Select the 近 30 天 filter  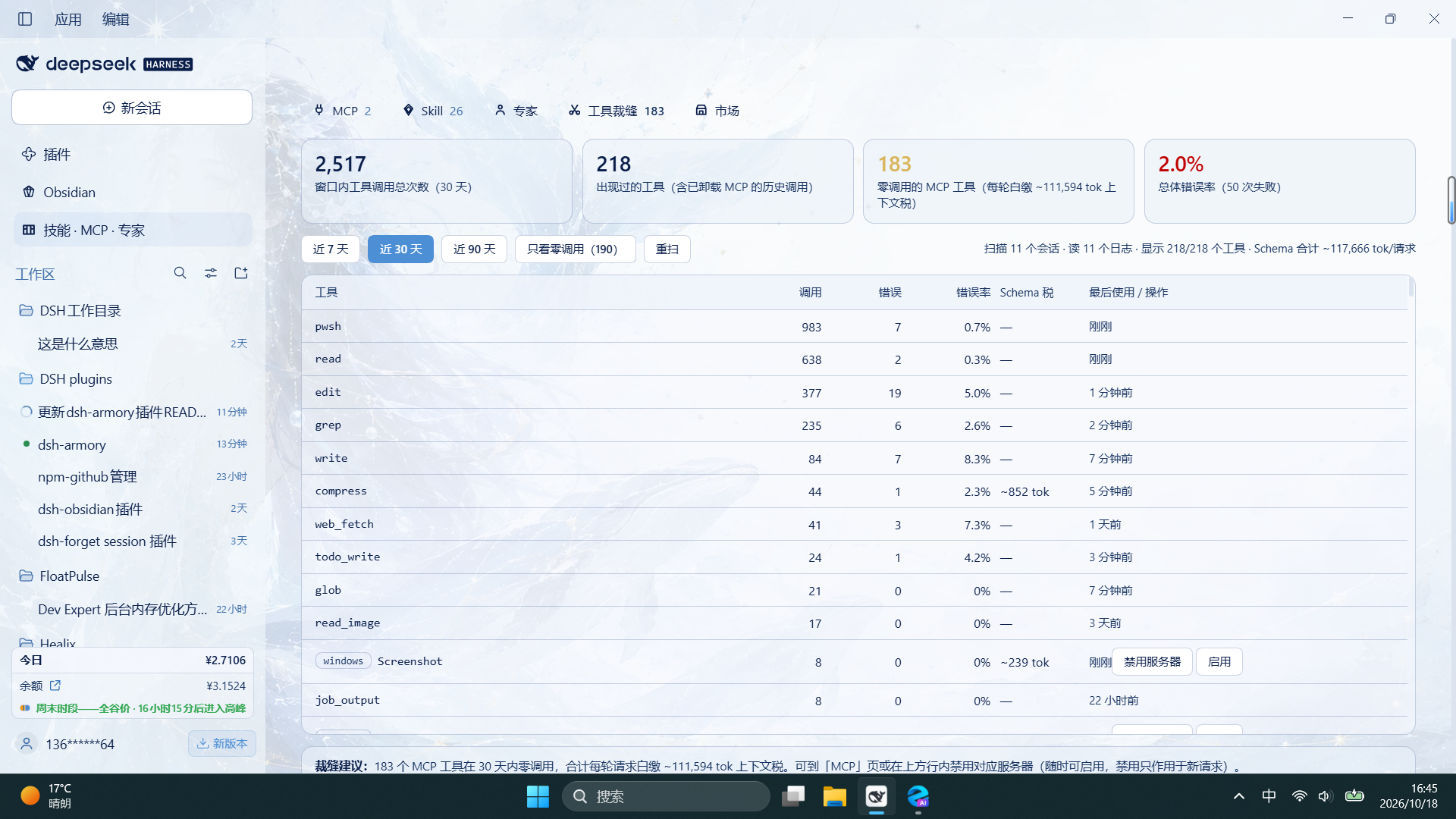(x=400, y=249)
